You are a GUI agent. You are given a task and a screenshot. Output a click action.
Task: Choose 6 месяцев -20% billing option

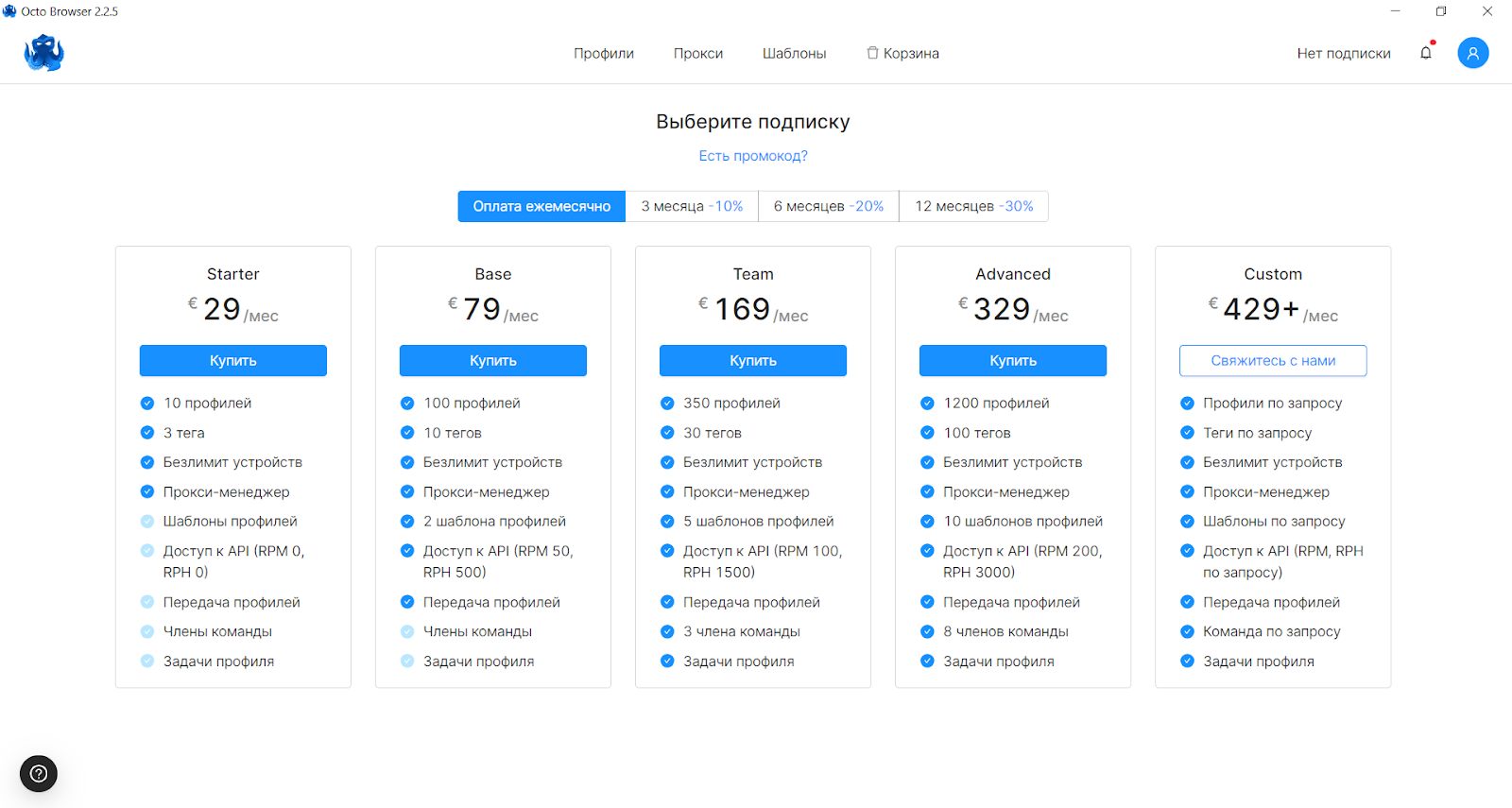(829, 206)
